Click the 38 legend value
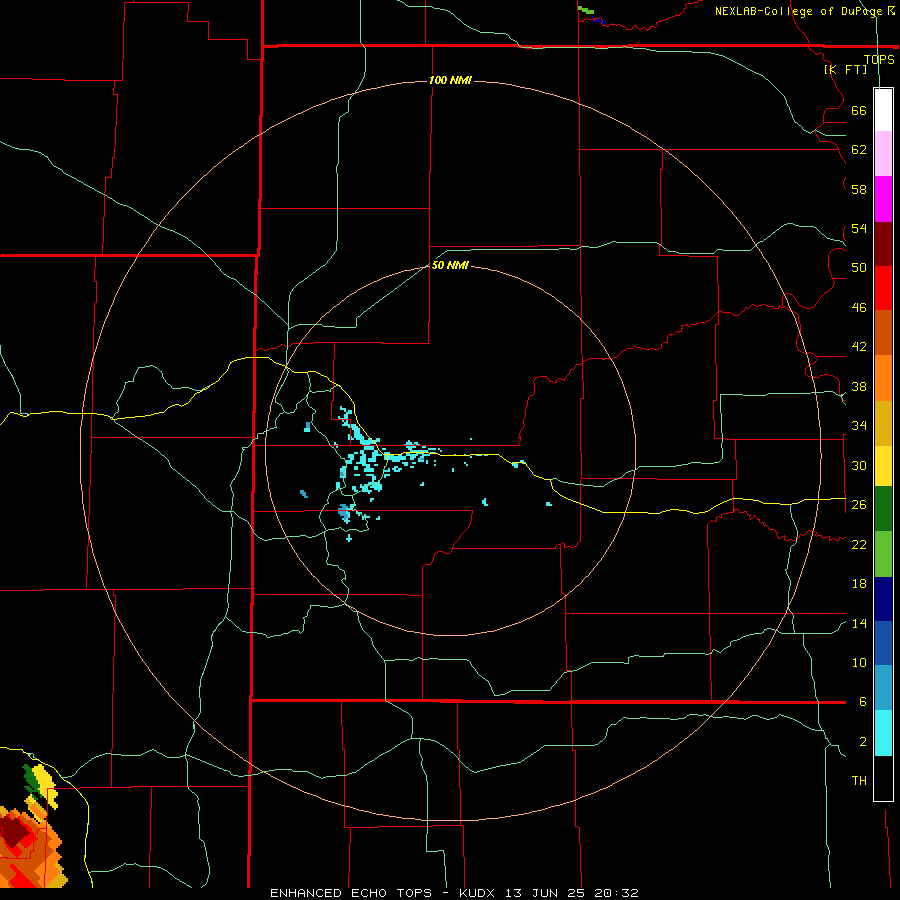The height and width of the screenshot is (900, 900). click(x=859, y=386)
